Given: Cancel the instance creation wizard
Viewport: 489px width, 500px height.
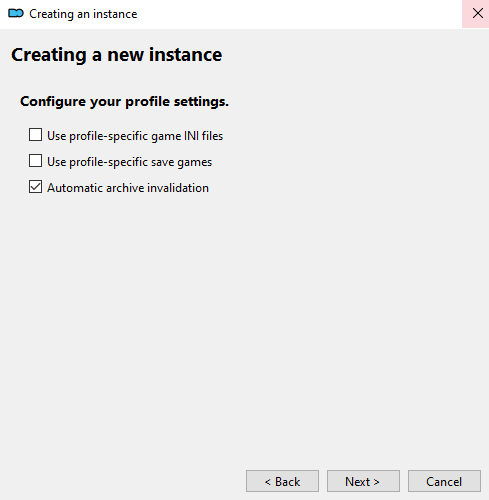Looking at the screenshot, I should click(444, 481).
